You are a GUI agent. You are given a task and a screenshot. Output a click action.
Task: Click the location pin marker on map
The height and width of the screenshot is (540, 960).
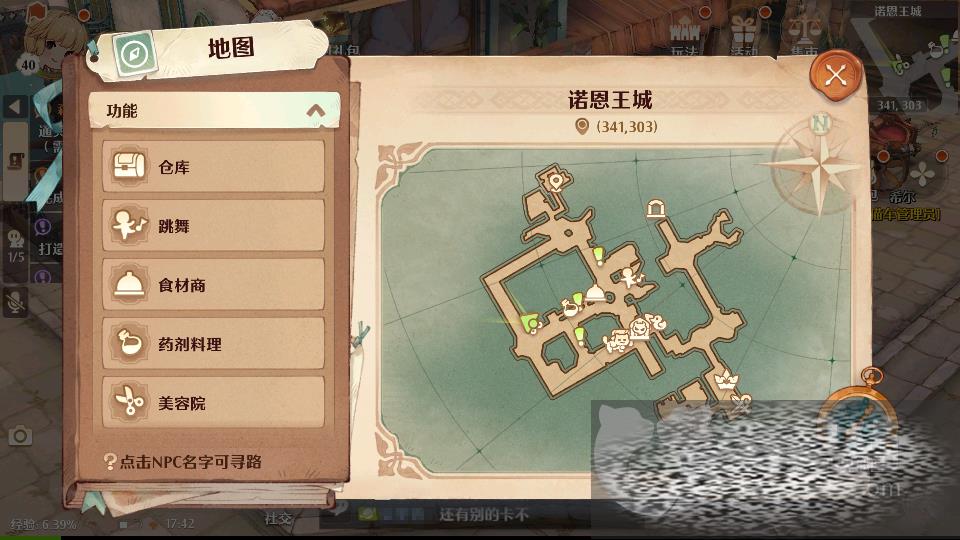(x=556, y=182)
